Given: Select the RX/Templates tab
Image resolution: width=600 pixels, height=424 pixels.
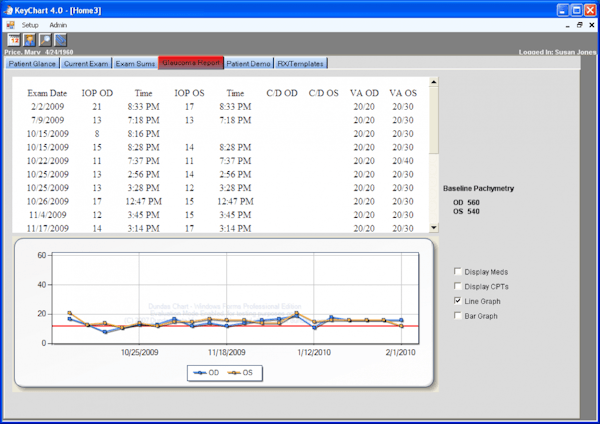Looking at the screenshot, I should [x=301, y=63].
